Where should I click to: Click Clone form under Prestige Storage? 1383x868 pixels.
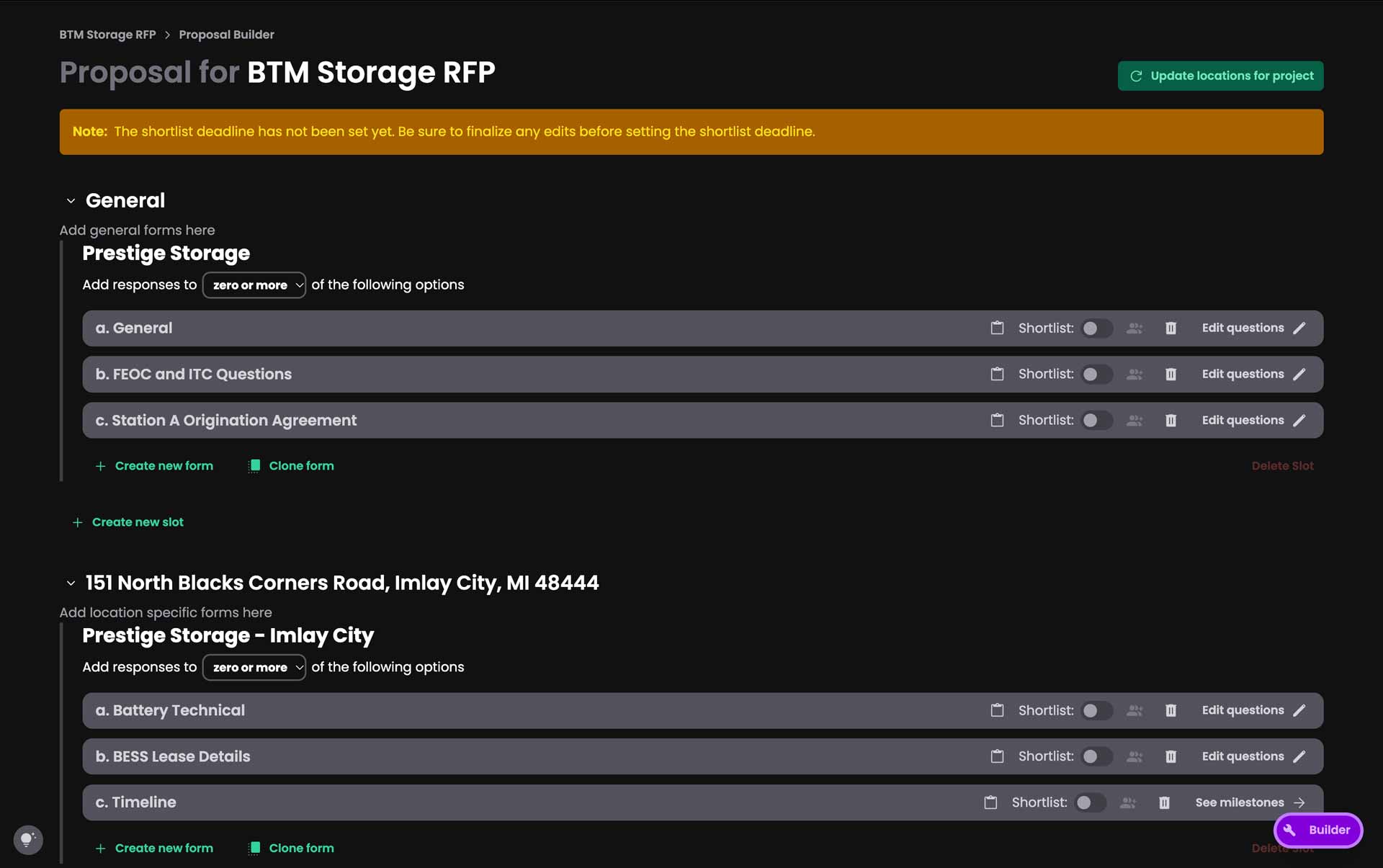291,466
